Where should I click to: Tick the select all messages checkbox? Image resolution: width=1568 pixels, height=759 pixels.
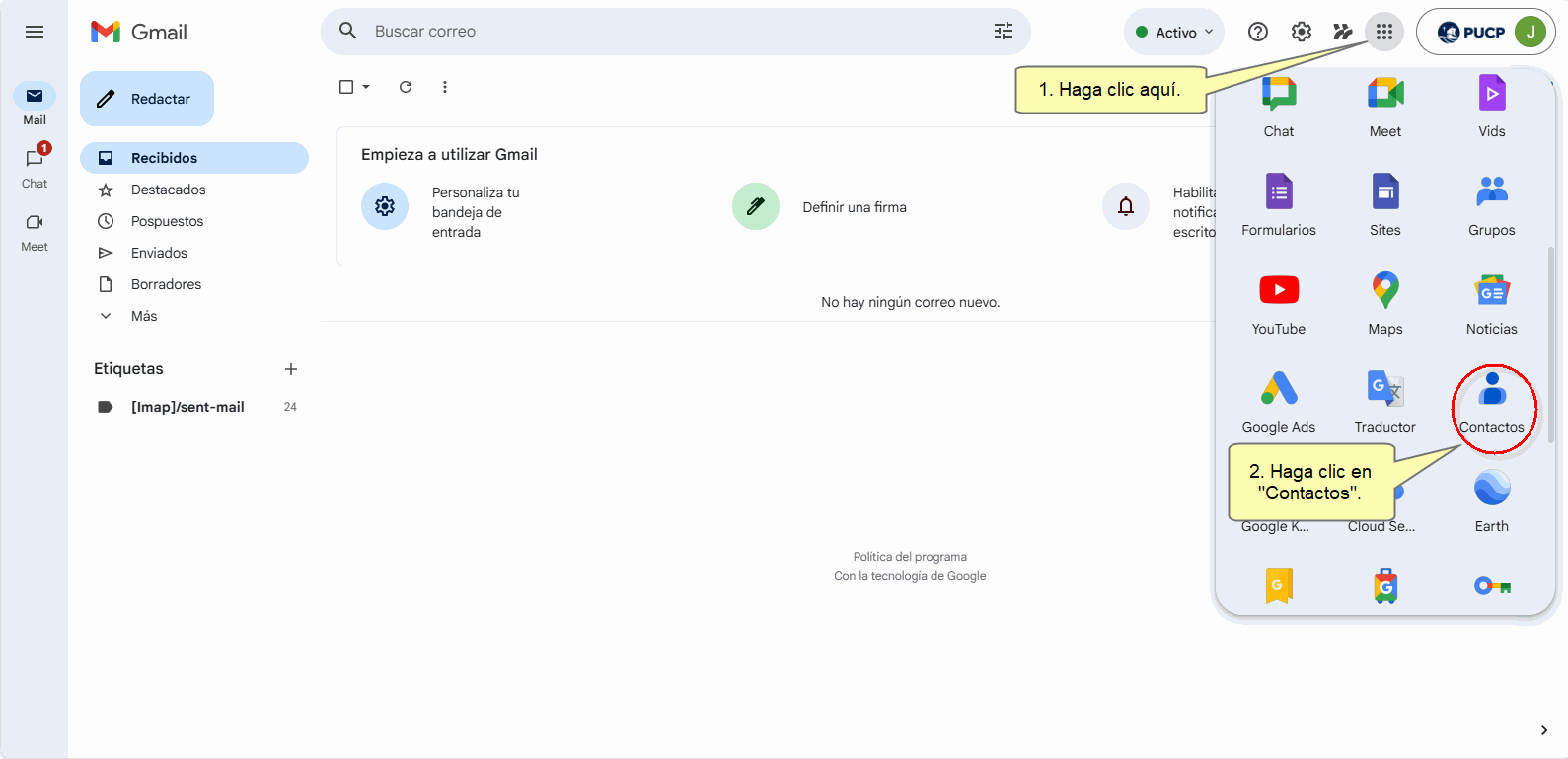(x=346, y=87)
